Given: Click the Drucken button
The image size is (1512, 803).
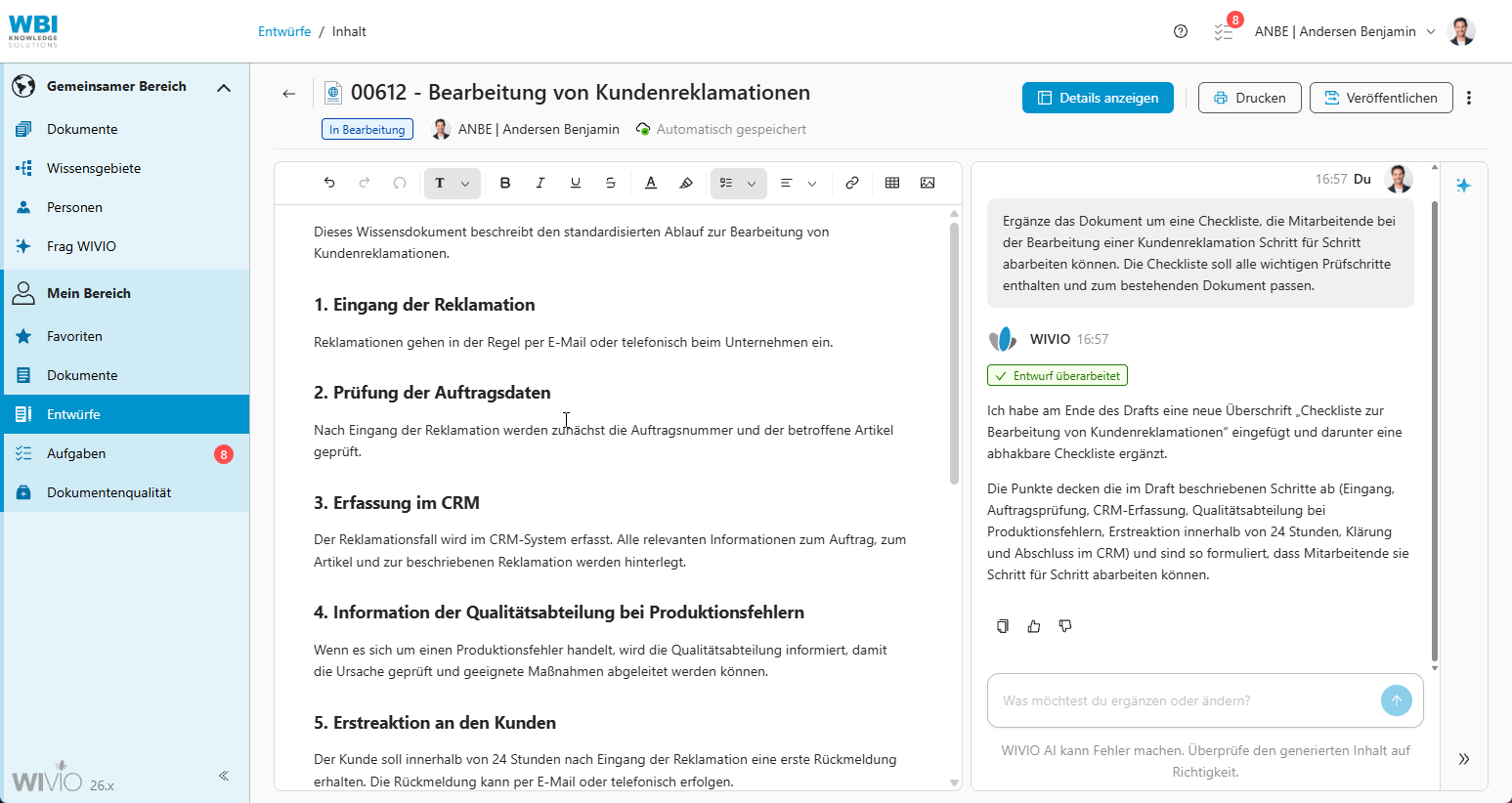Looking at the screenshot, I should [x=1249, y=98].
